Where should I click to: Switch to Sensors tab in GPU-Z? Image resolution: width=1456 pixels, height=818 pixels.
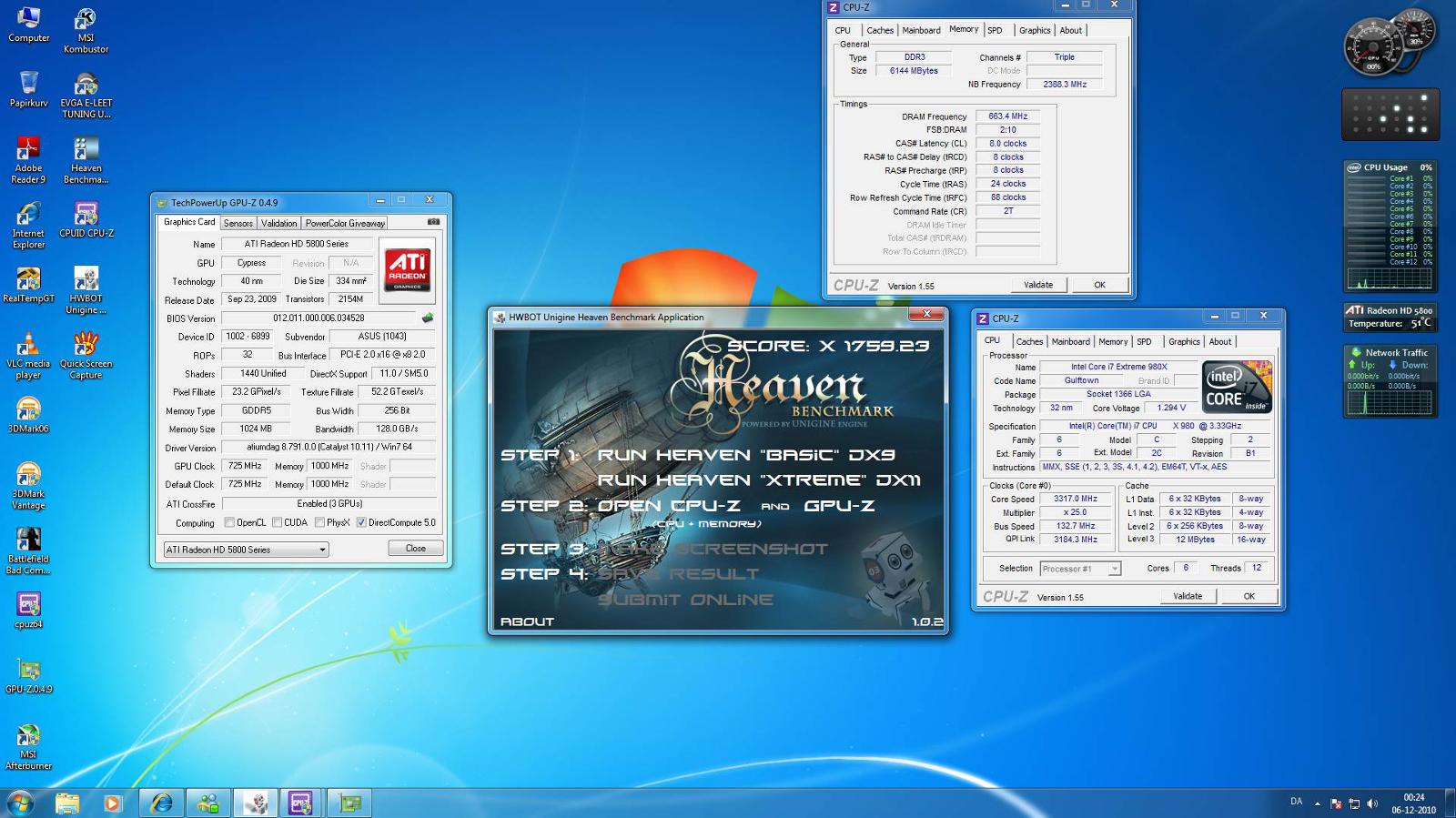238,223
